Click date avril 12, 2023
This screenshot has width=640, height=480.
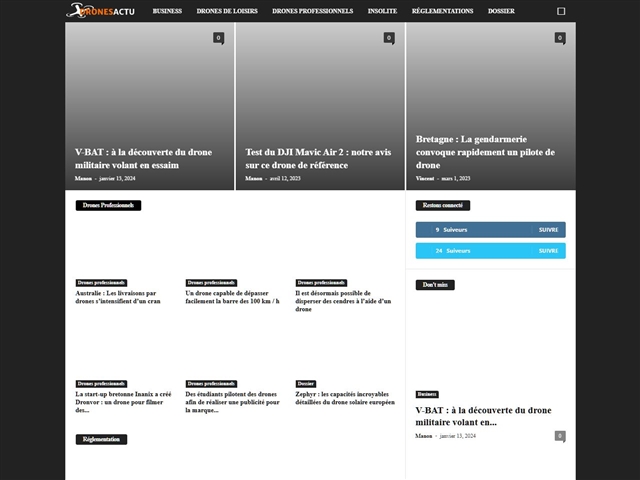[285, 178]
